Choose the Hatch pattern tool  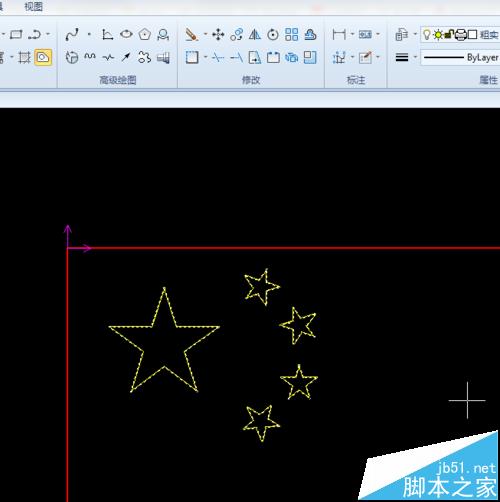pyautogui.click(x=24, y=57)
